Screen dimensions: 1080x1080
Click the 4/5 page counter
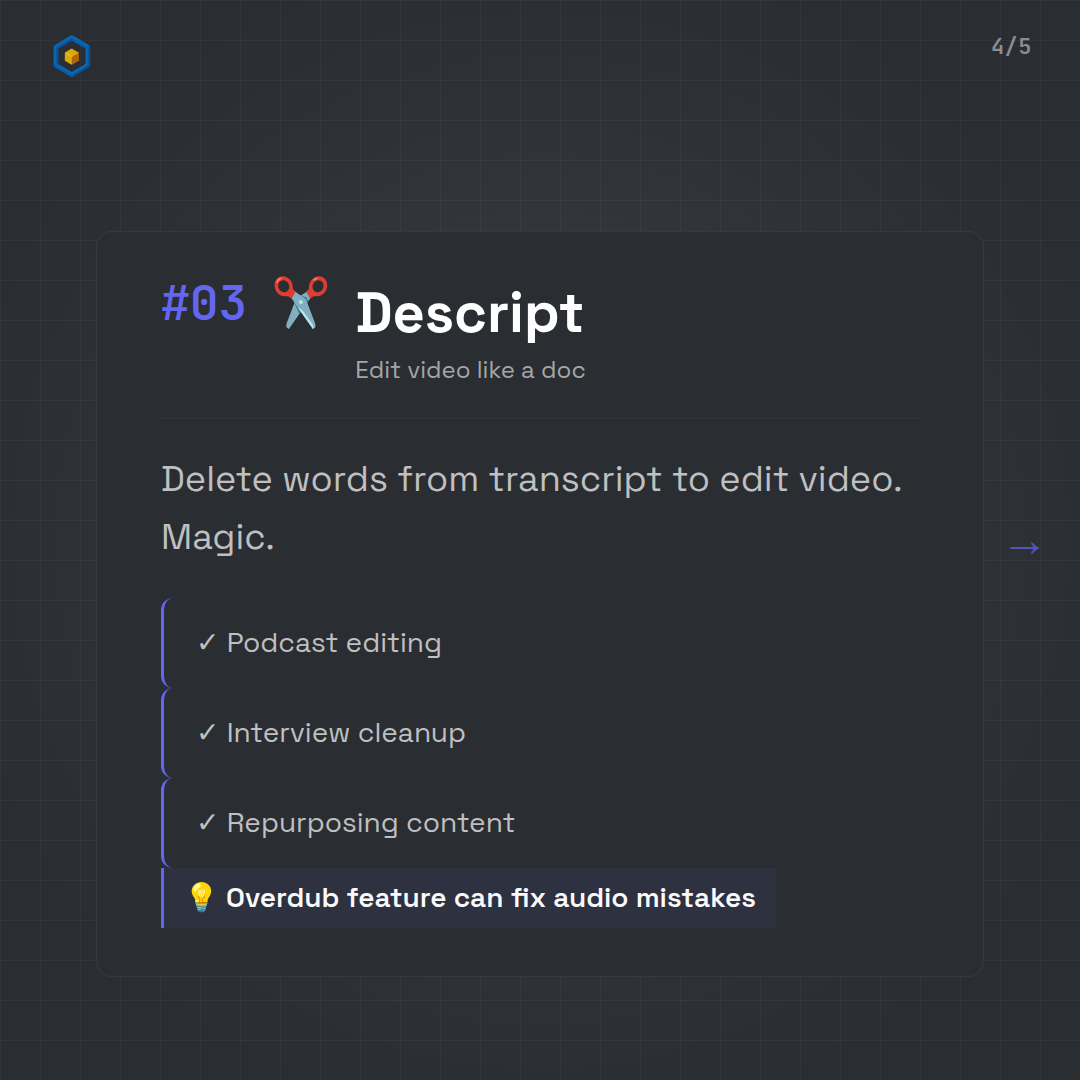pos(1011,47)
